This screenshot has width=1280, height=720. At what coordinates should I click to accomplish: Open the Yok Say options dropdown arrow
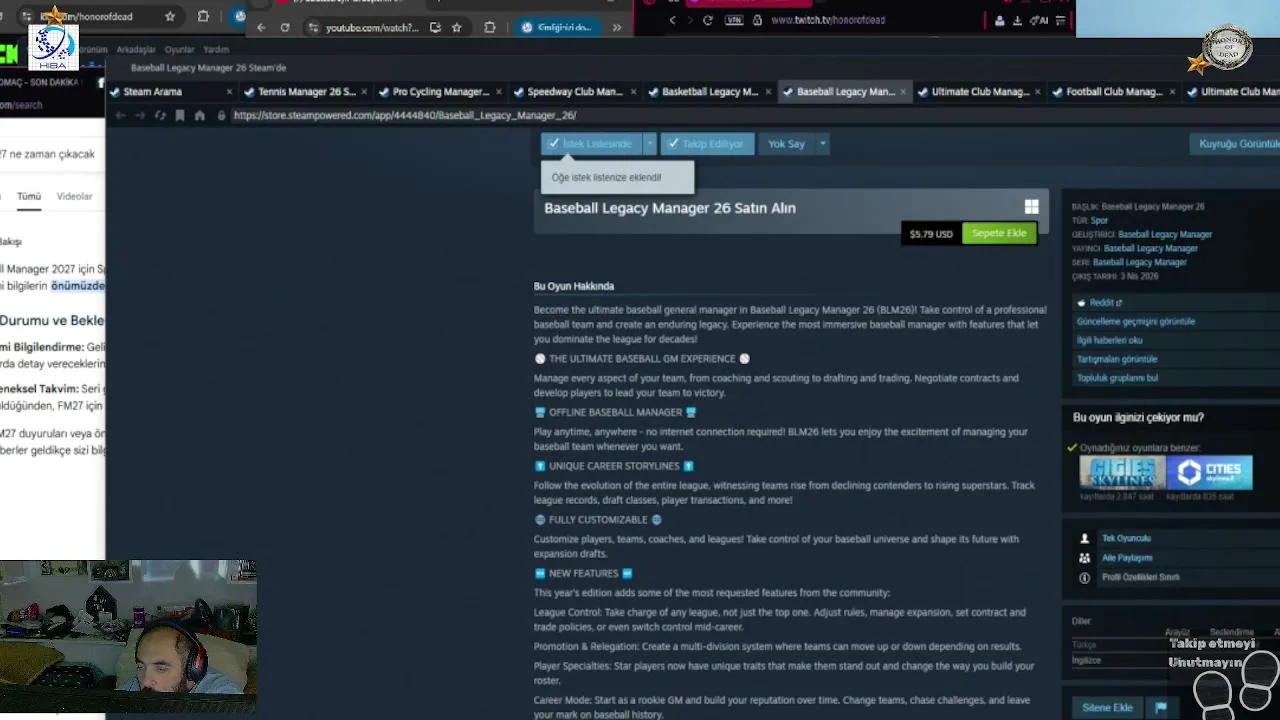tap(823, 144)
